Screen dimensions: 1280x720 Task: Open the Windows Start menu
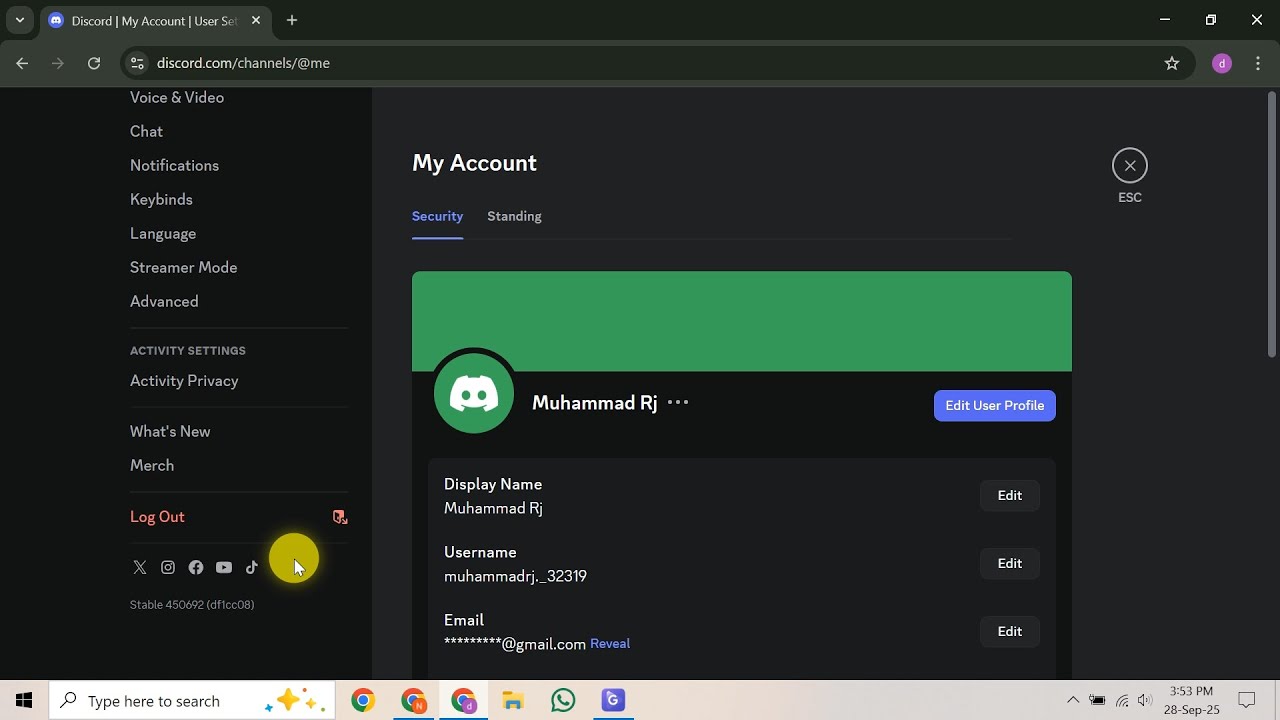tap(24, 701)
